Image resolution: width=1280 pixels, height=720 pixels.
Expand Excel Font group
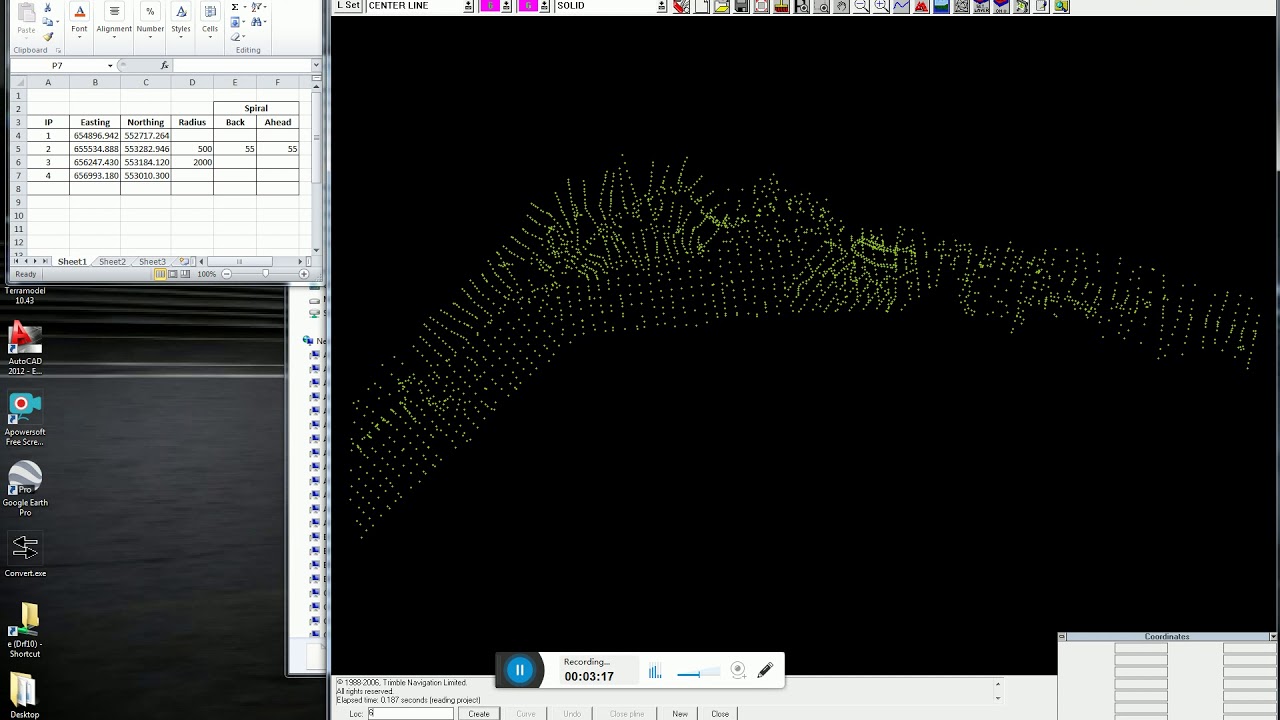tap(79, 20)
